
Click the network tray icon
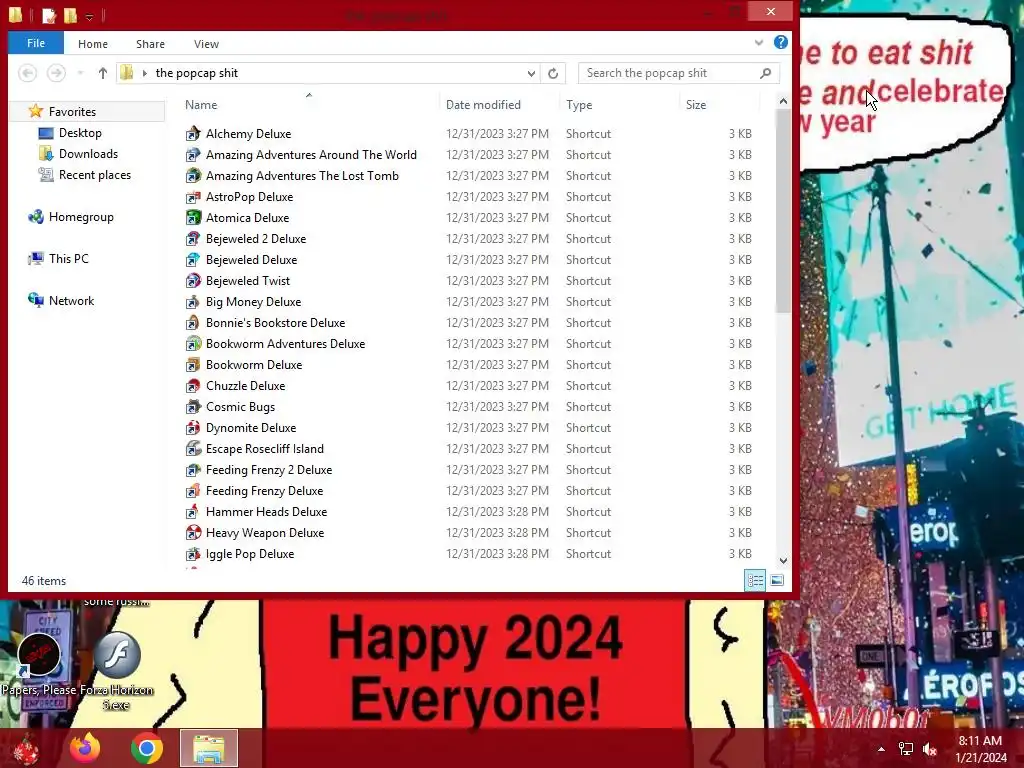pyautogui.click(x=906, y=749)
